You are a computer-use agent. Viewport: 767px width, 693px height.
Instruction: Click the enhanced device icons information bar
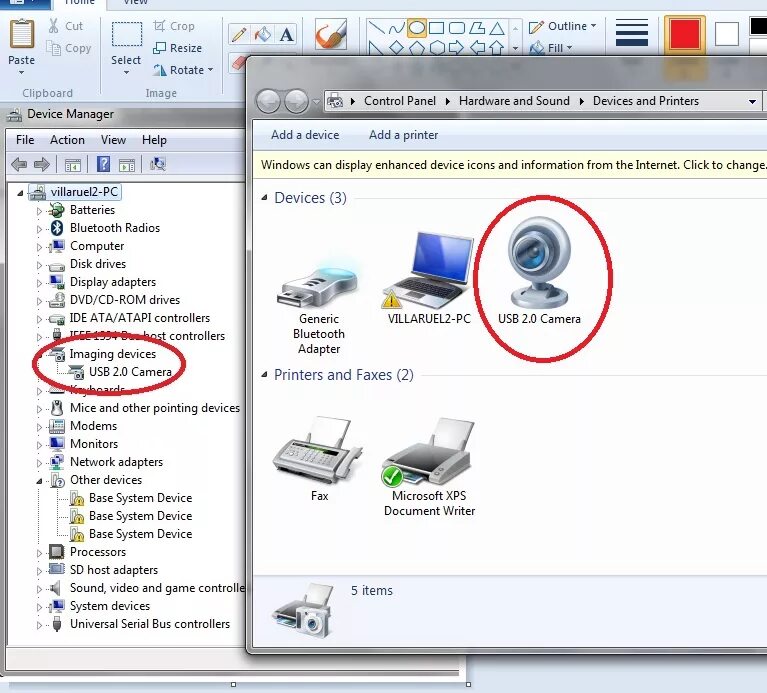point(510,165)
